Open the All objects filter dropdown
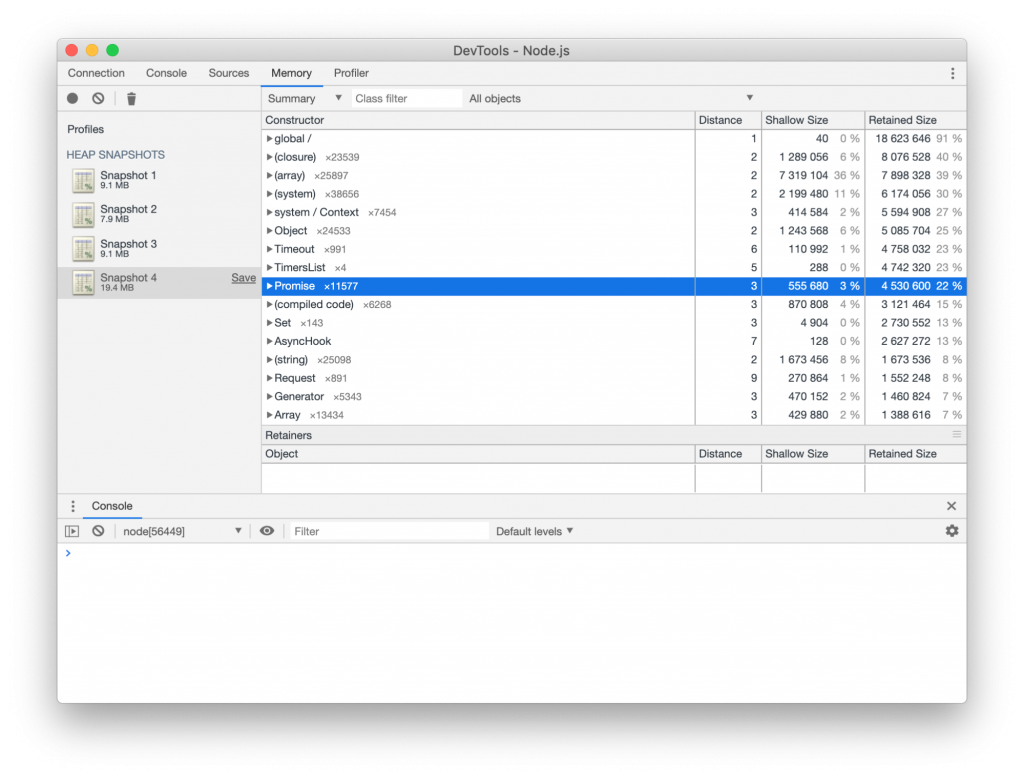 611,99
